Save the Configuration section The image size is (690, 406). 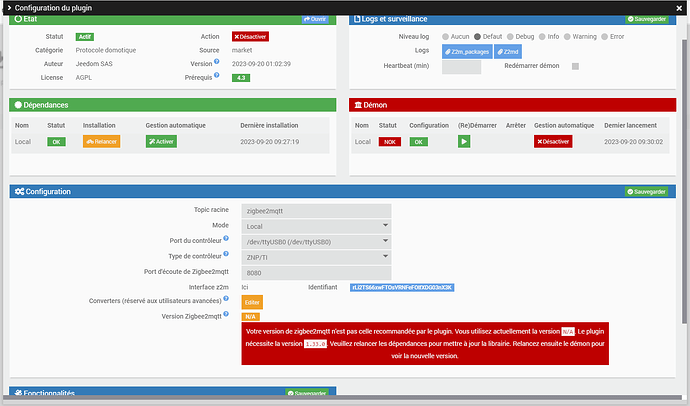[646, 192]
